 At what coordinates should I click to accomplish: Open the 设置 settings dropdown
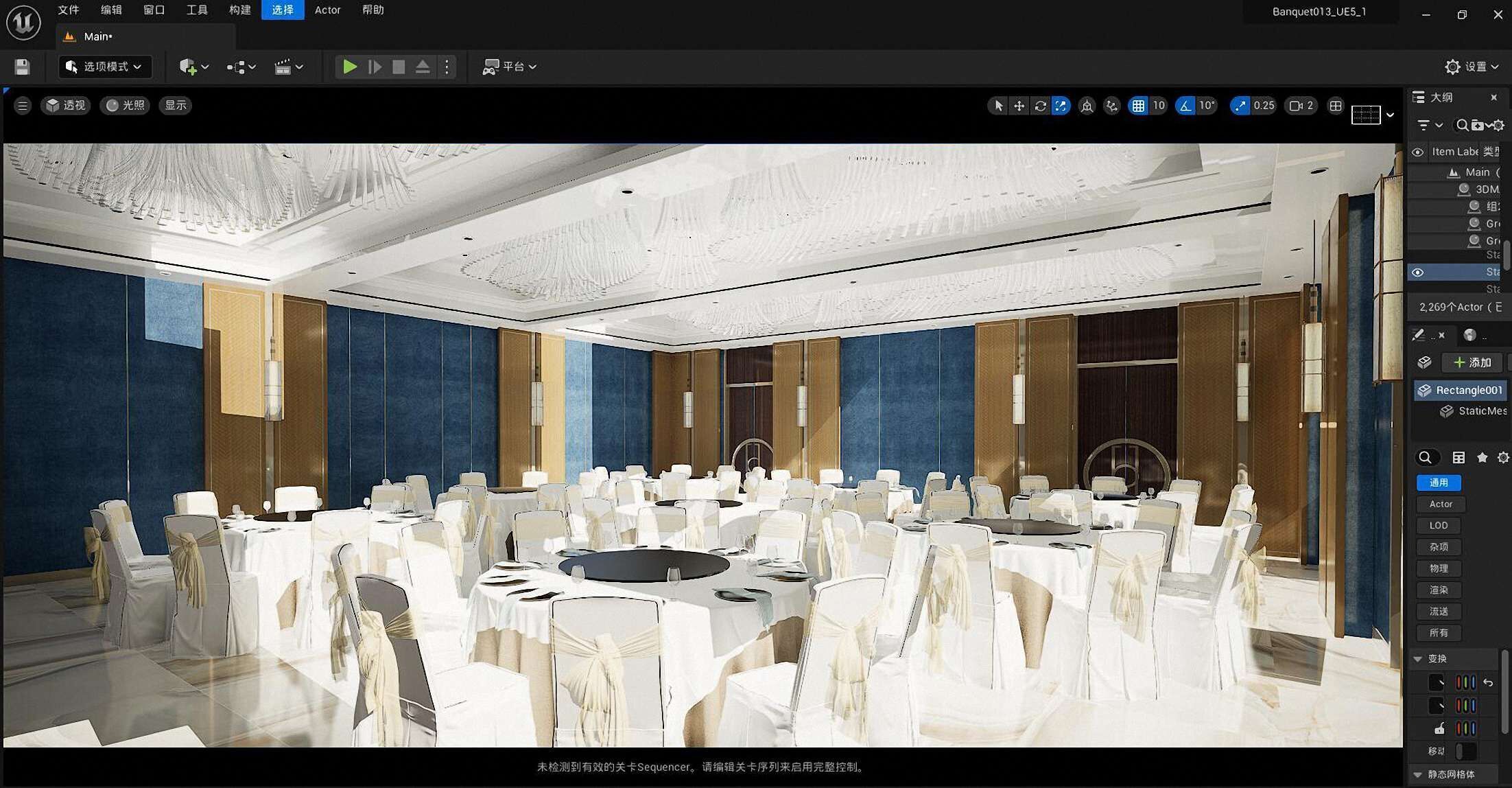click(x=1472, y=67)
